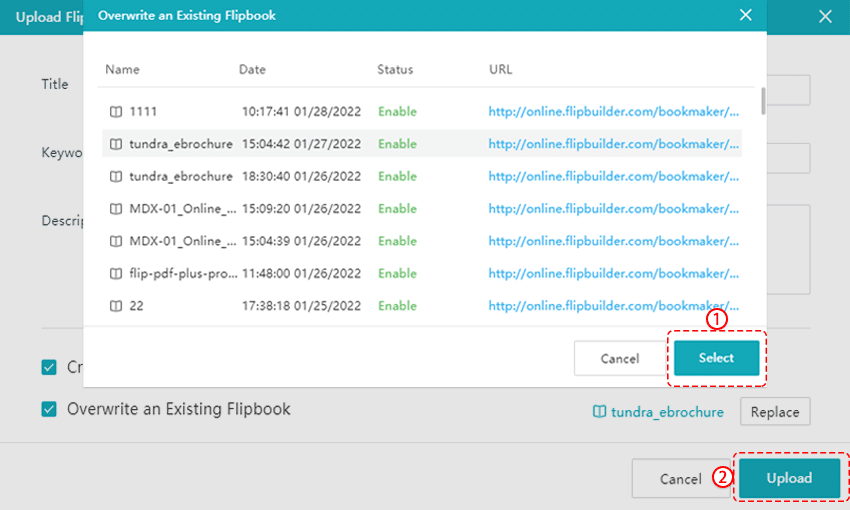The height and width of the screenshot is (510, 850).
Task: Toggle the checkbox above Overwrite an Existing Flipbook
Action: pyautogui.click(x=49, y=367)
